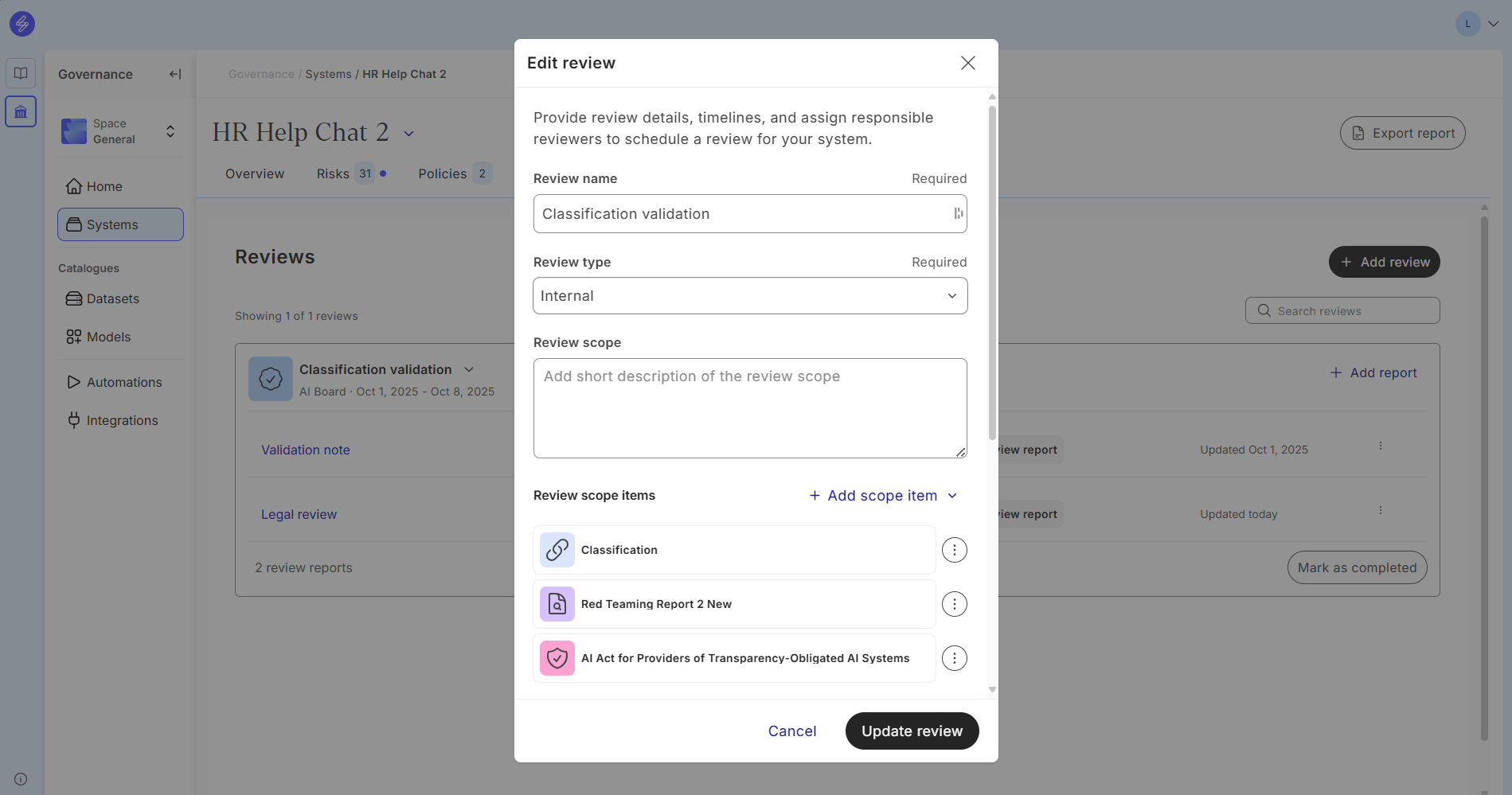Cancel the review edit

[791, 731]
